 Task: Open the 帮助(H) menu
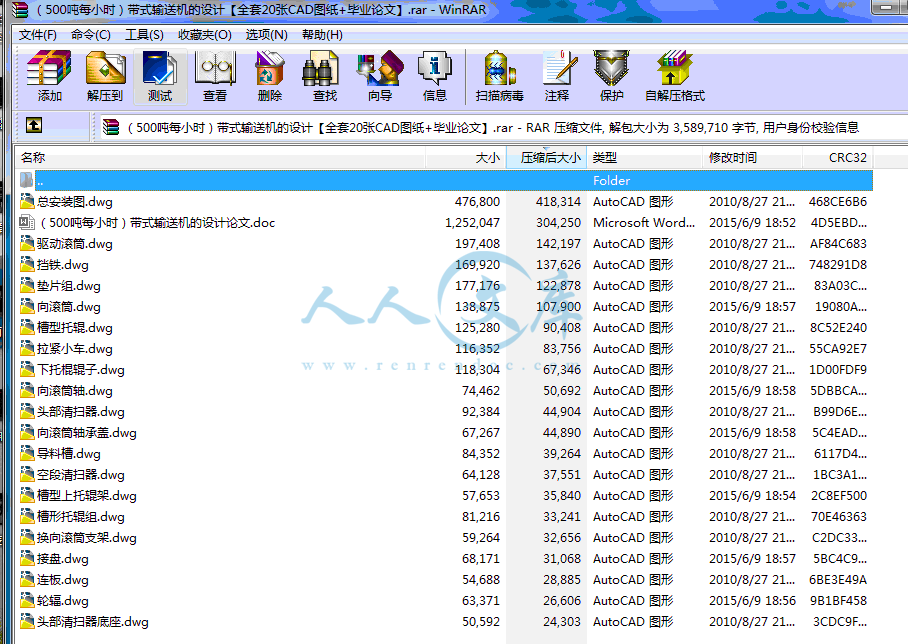point(322,35)
